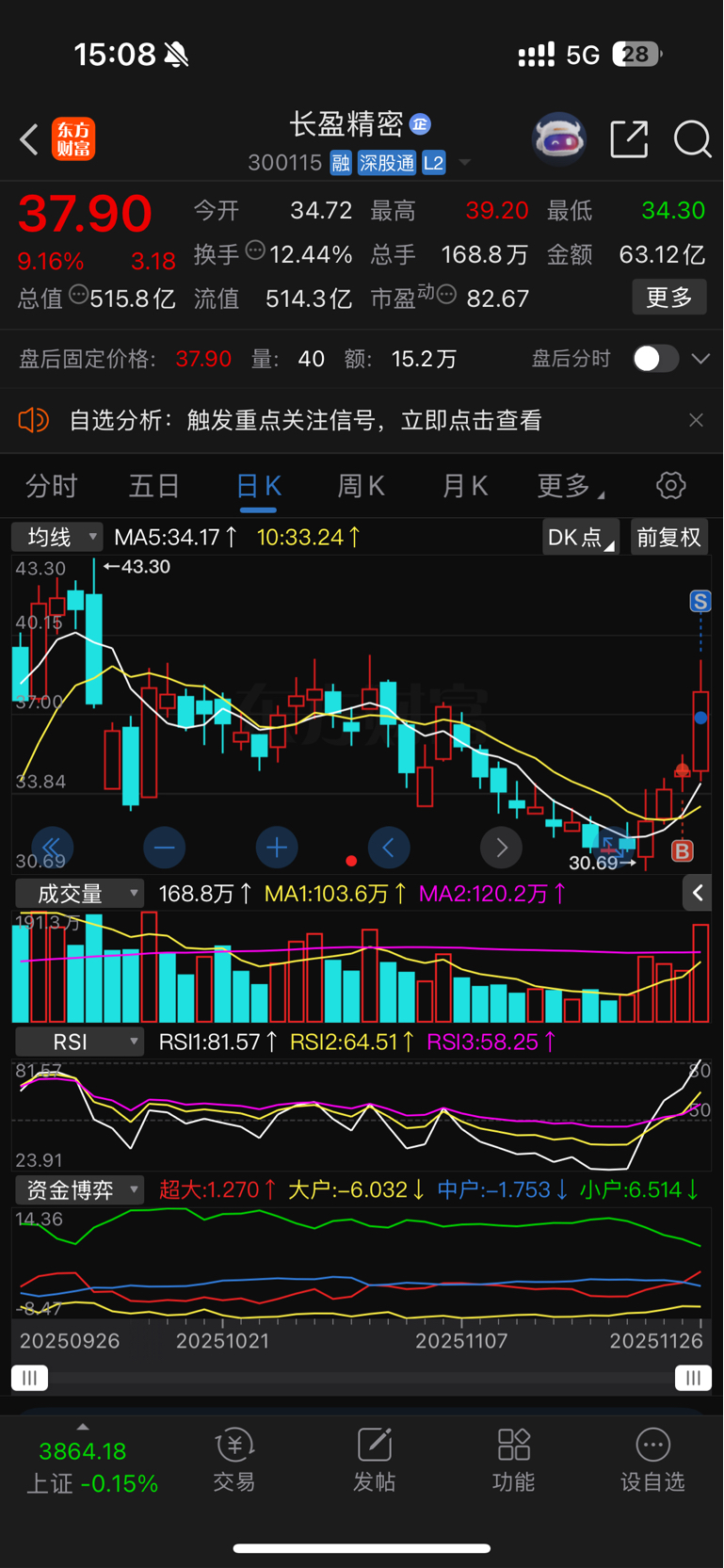
Task: Tap the 深股通 badge
Action: click(387, 163)
